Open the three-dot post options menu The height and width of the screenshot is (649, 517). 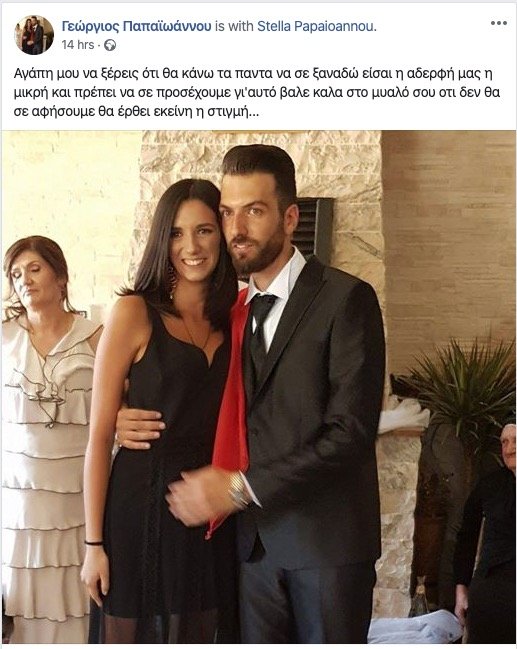[498, 23]
